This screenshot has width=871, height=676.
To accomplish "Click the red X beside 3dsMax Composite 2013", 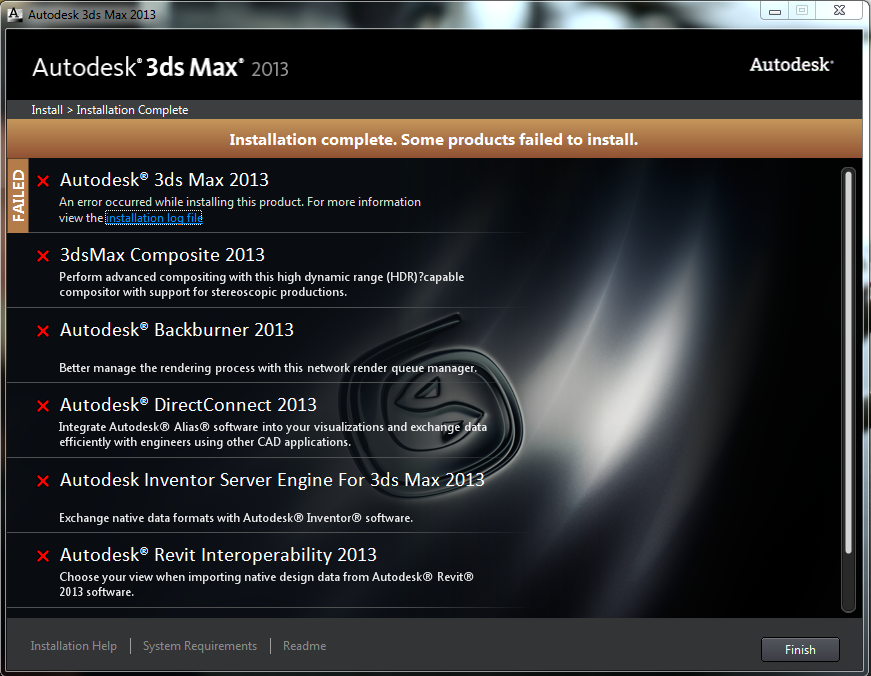I will coord(41,256).
